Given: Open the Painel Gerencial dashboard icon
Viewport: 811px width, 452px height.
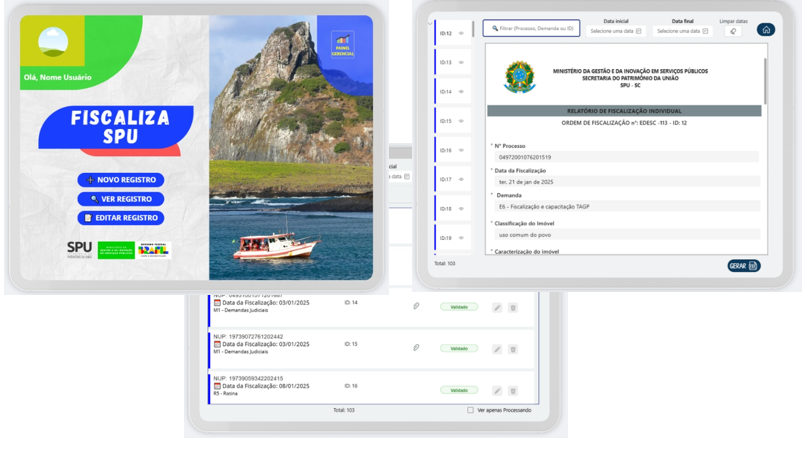Looking at the screenshot, I should point(342,44).
